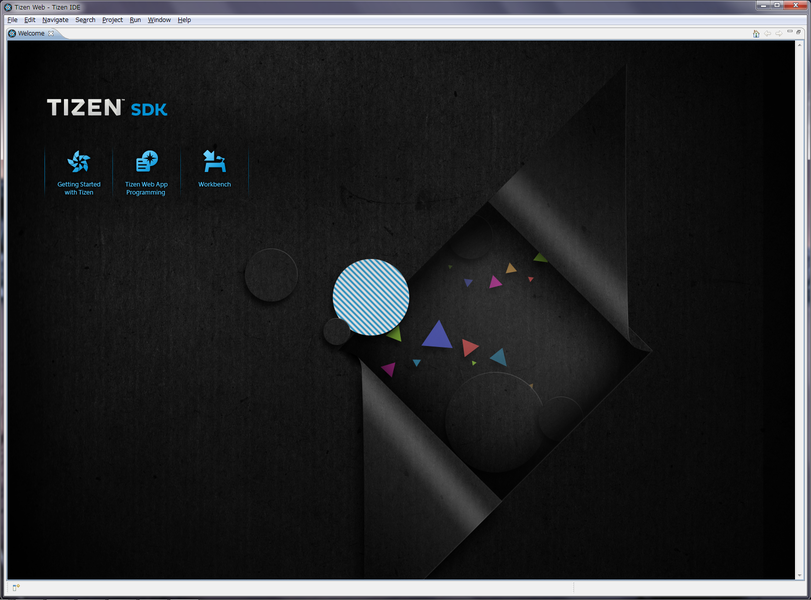811x600 pixels.
Task: Open the Search menu
Action: [85, 20]
